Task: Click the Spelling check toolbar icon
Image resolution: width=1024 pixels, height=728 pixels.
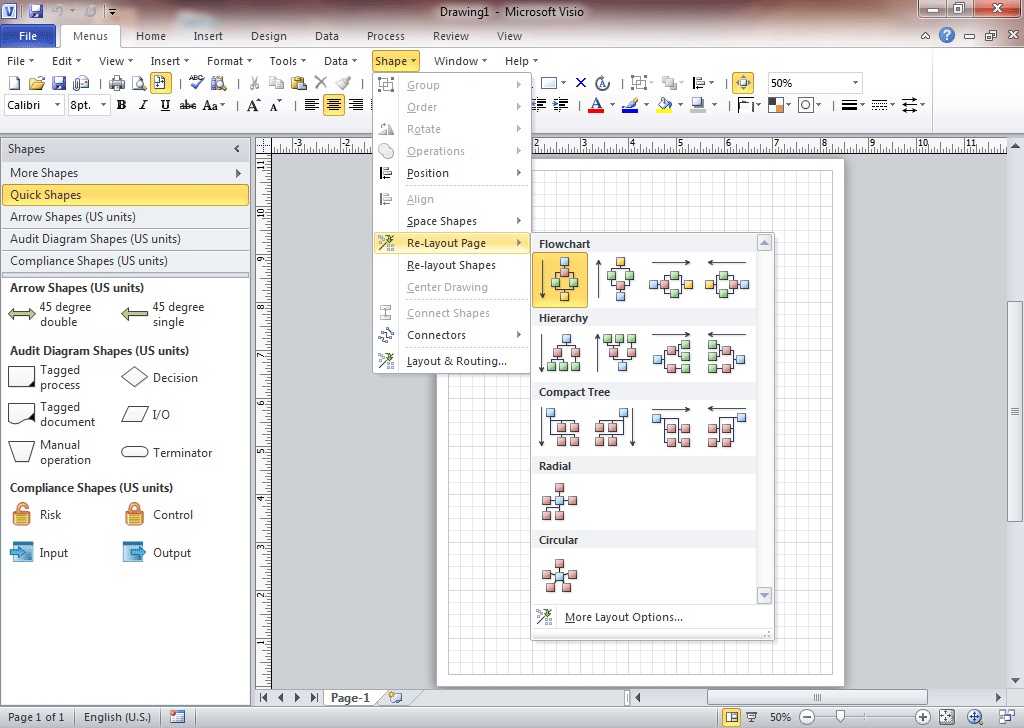Action: [x=197, y=83]
